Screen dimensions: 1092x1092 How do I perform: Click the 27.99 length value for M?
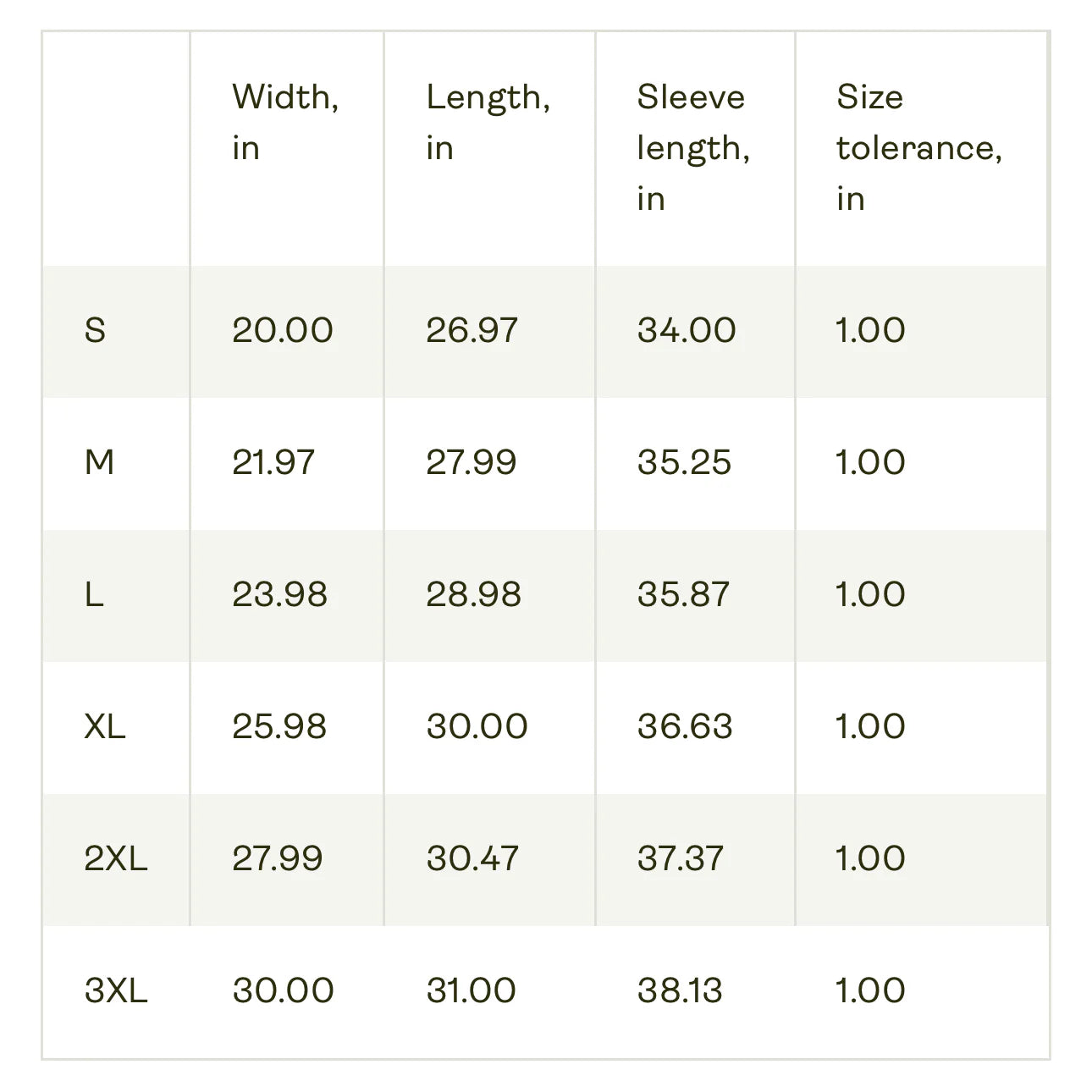point(471,462)
